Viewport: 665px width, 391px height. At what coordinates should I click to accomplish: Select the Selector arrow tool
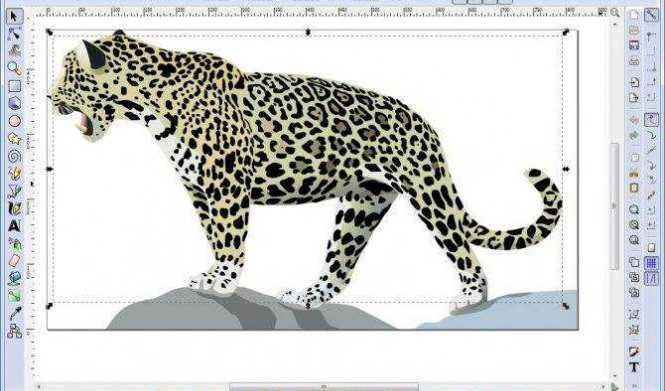tap(14, 16)
